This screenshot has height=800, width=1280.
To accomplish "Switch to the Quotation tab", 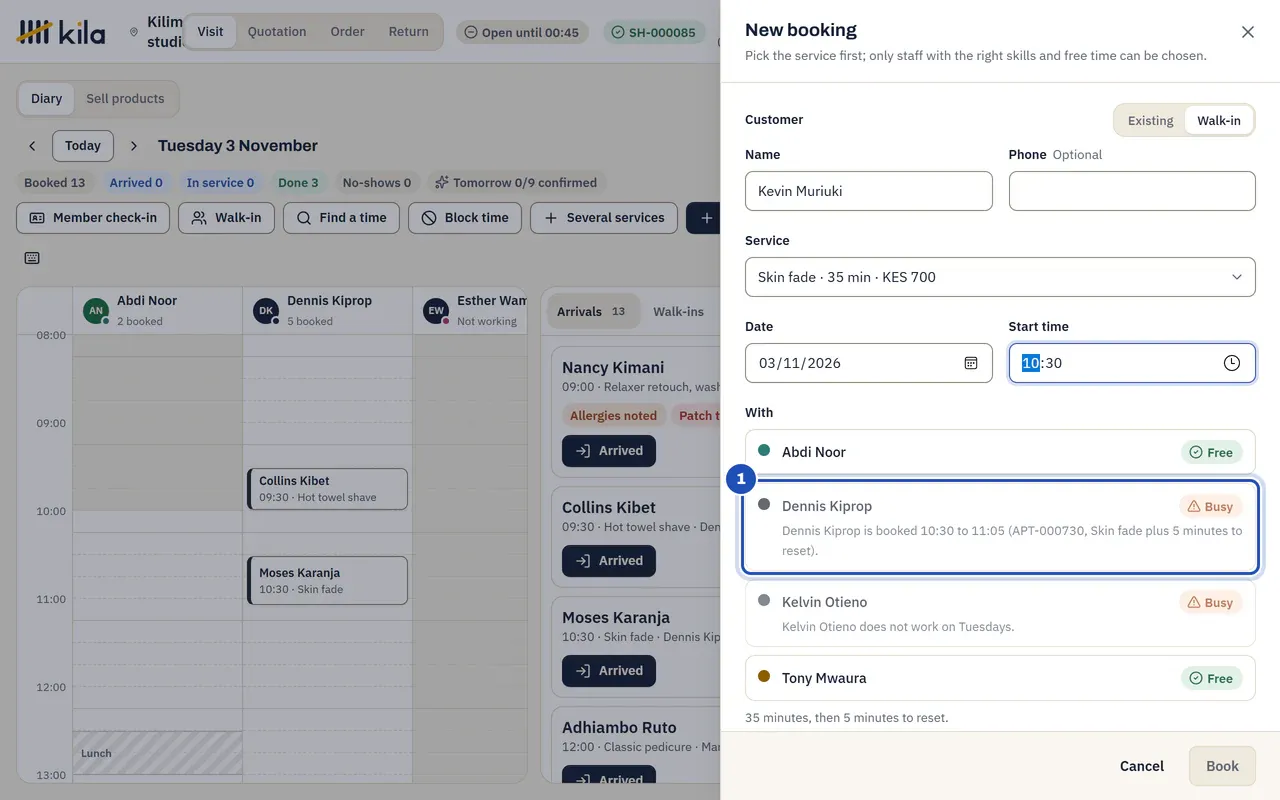I will tap(277, 32).
